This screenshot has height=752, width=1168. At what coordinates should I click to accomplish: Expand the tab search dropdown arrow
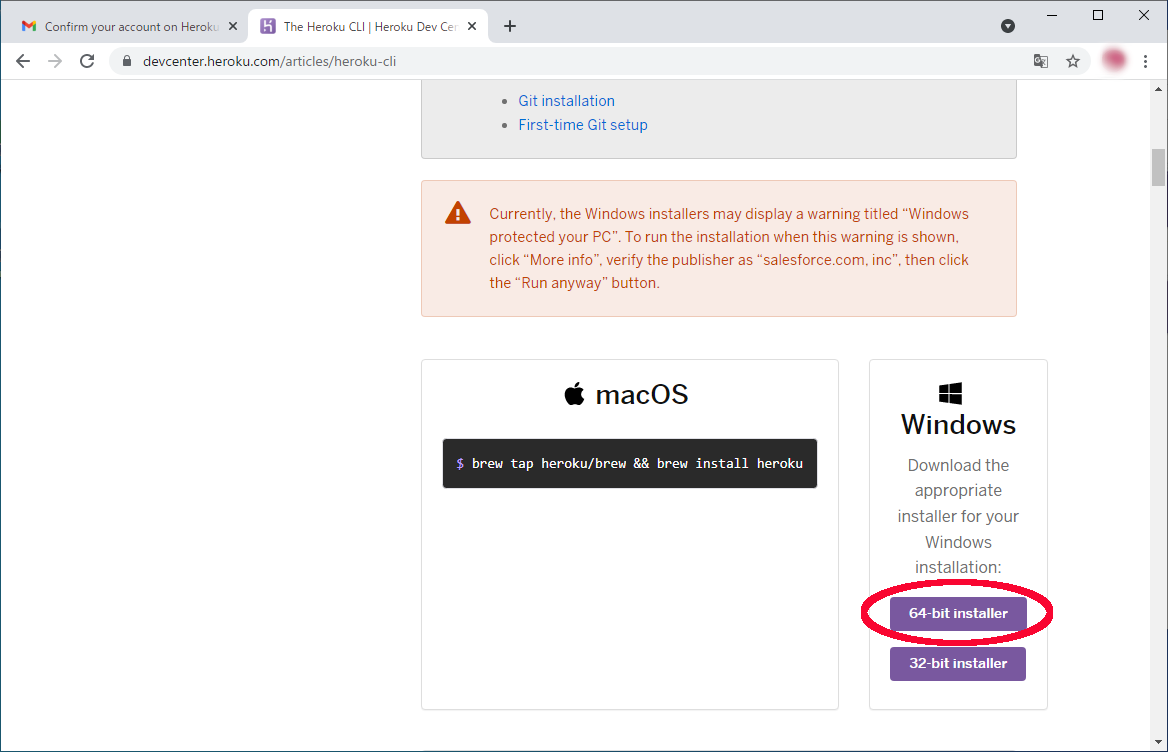1008,26
